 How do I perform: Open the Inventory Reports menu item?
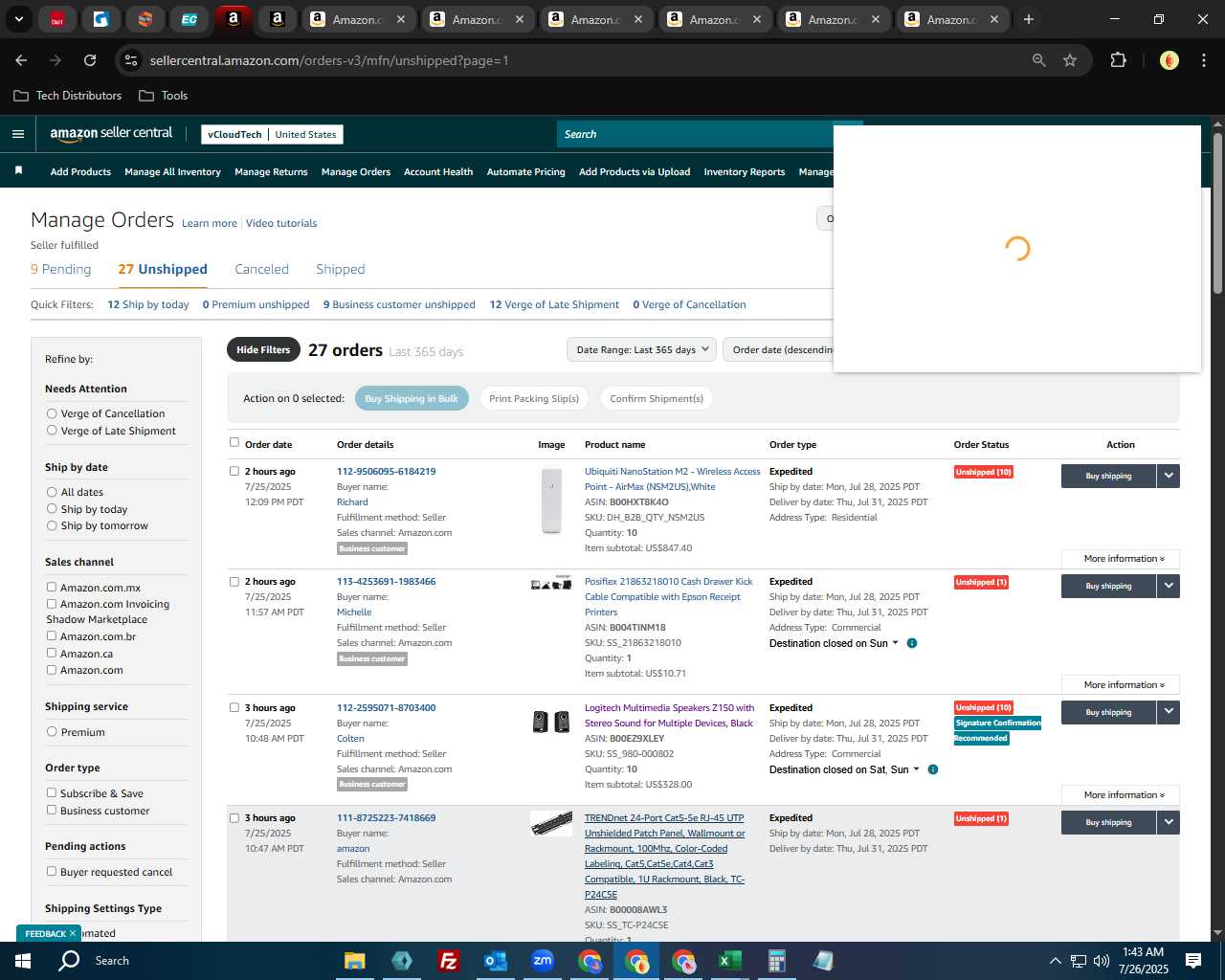click(x=744, y=172)
